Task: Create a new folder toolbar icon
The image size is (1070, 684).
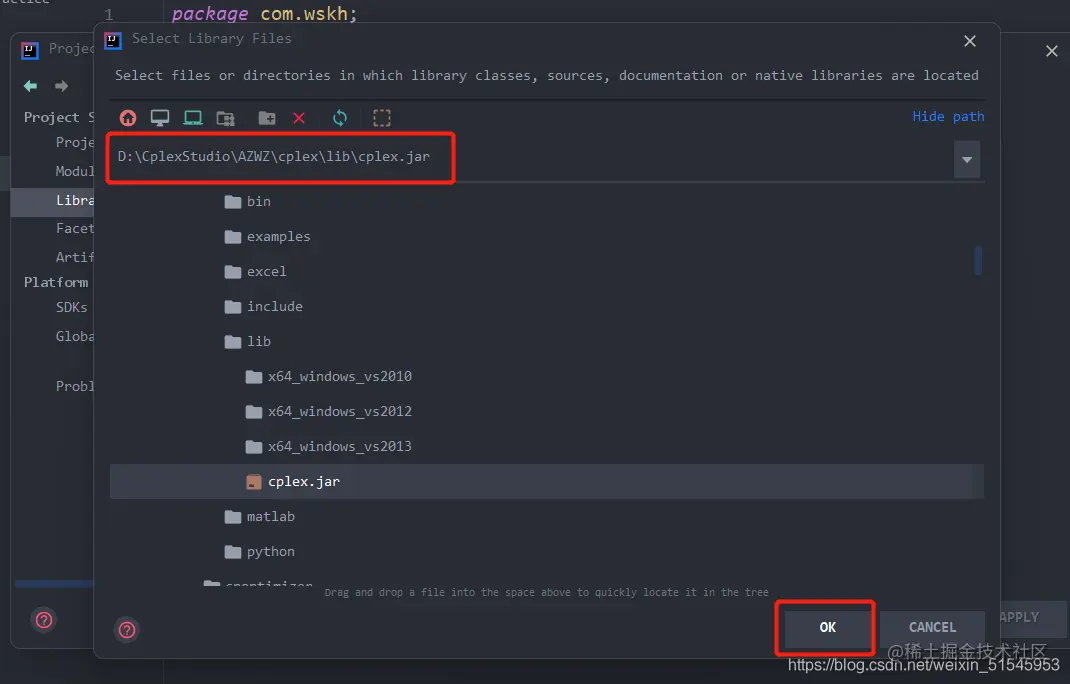Action: click(267, 118)
